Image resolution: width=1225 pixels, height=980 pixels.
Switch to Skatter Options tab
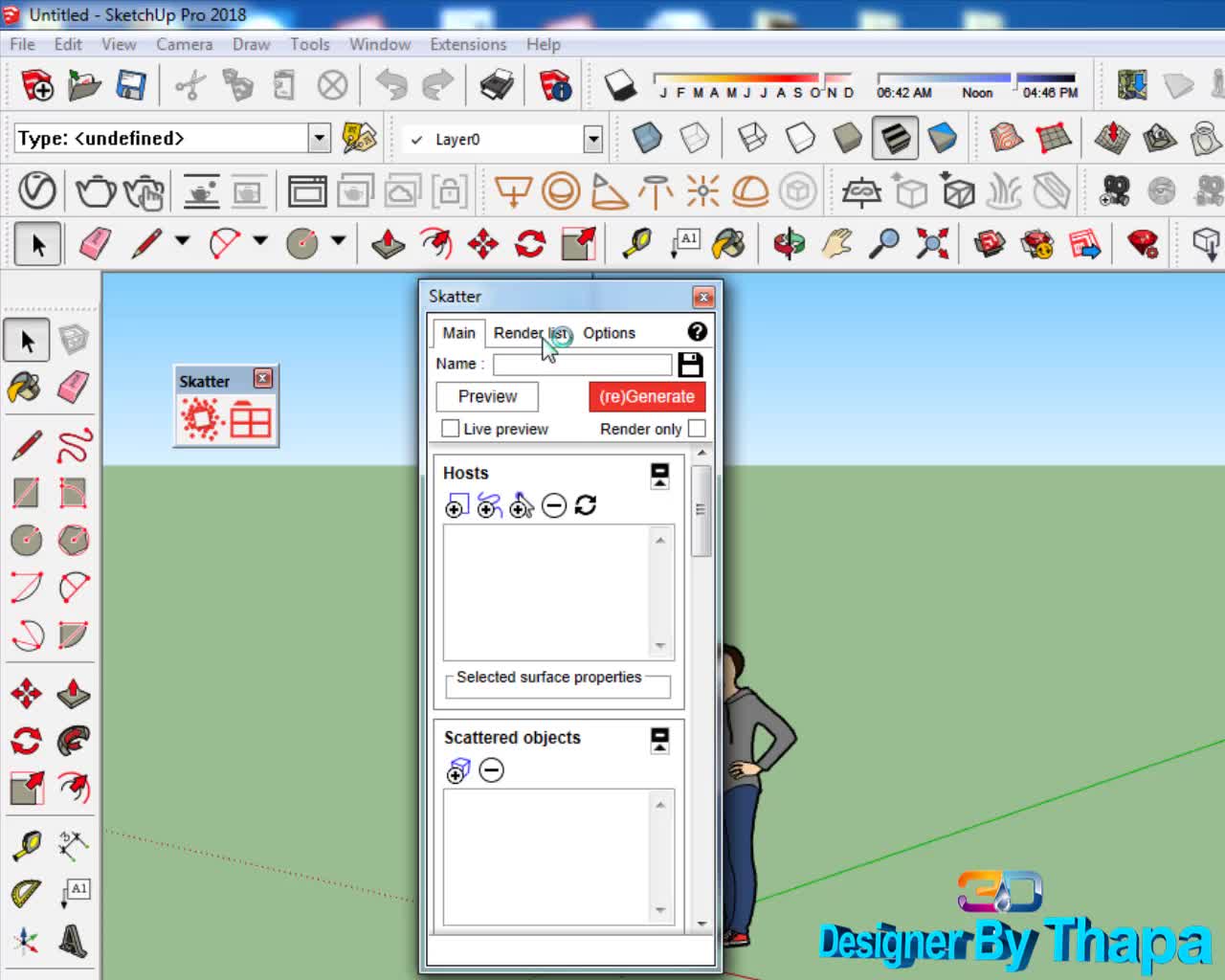tap(609, 333)
